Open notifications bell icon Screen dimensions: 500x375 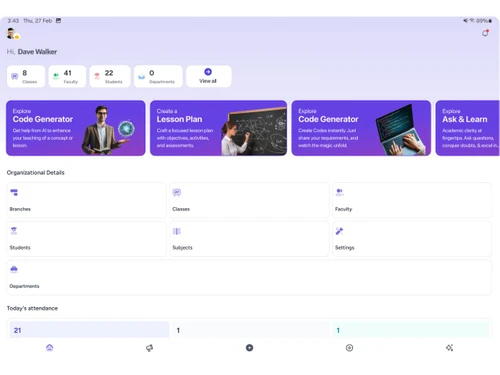click(x=485, y=33)
